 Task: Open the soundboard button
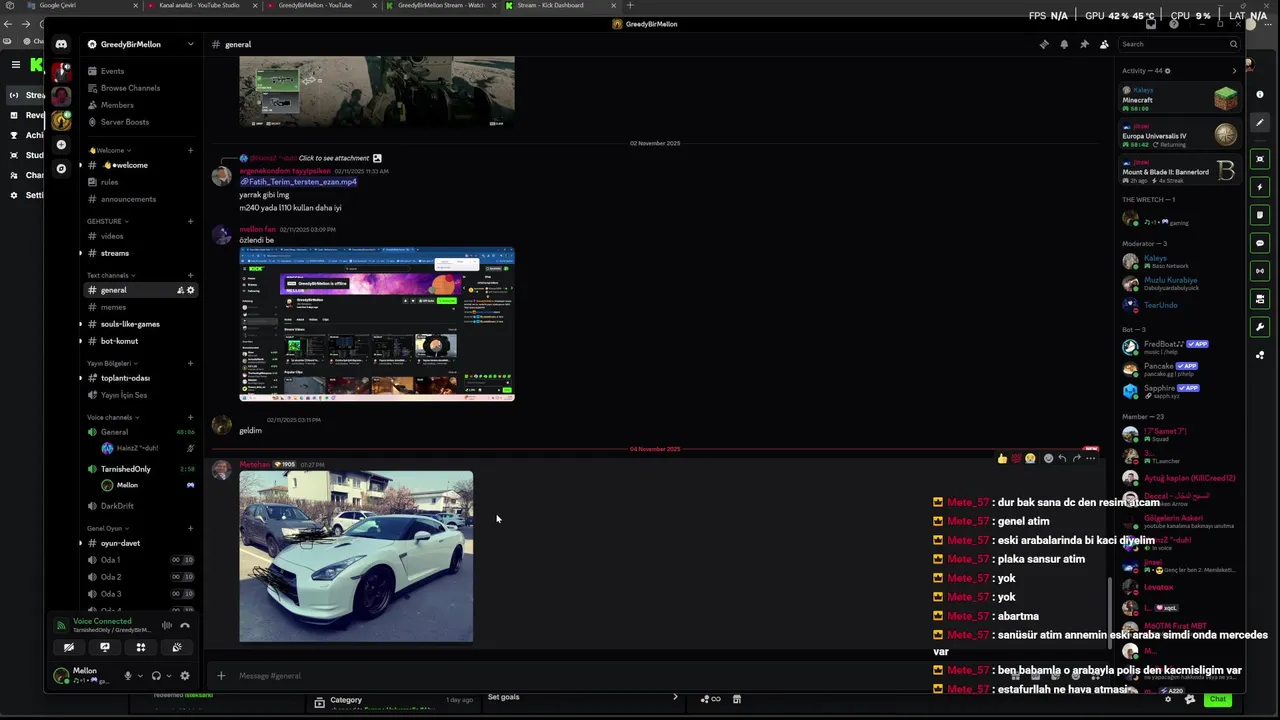177,647
